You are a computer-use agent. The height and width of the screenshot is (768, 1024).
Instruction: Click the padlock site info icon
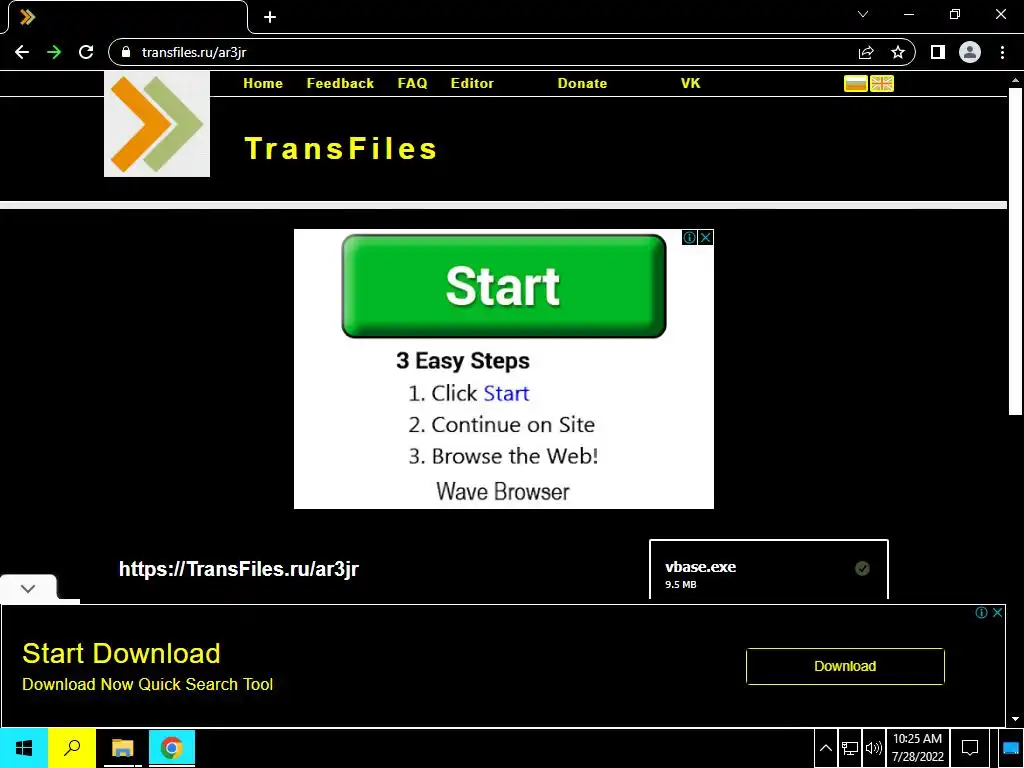pos(126,52)
